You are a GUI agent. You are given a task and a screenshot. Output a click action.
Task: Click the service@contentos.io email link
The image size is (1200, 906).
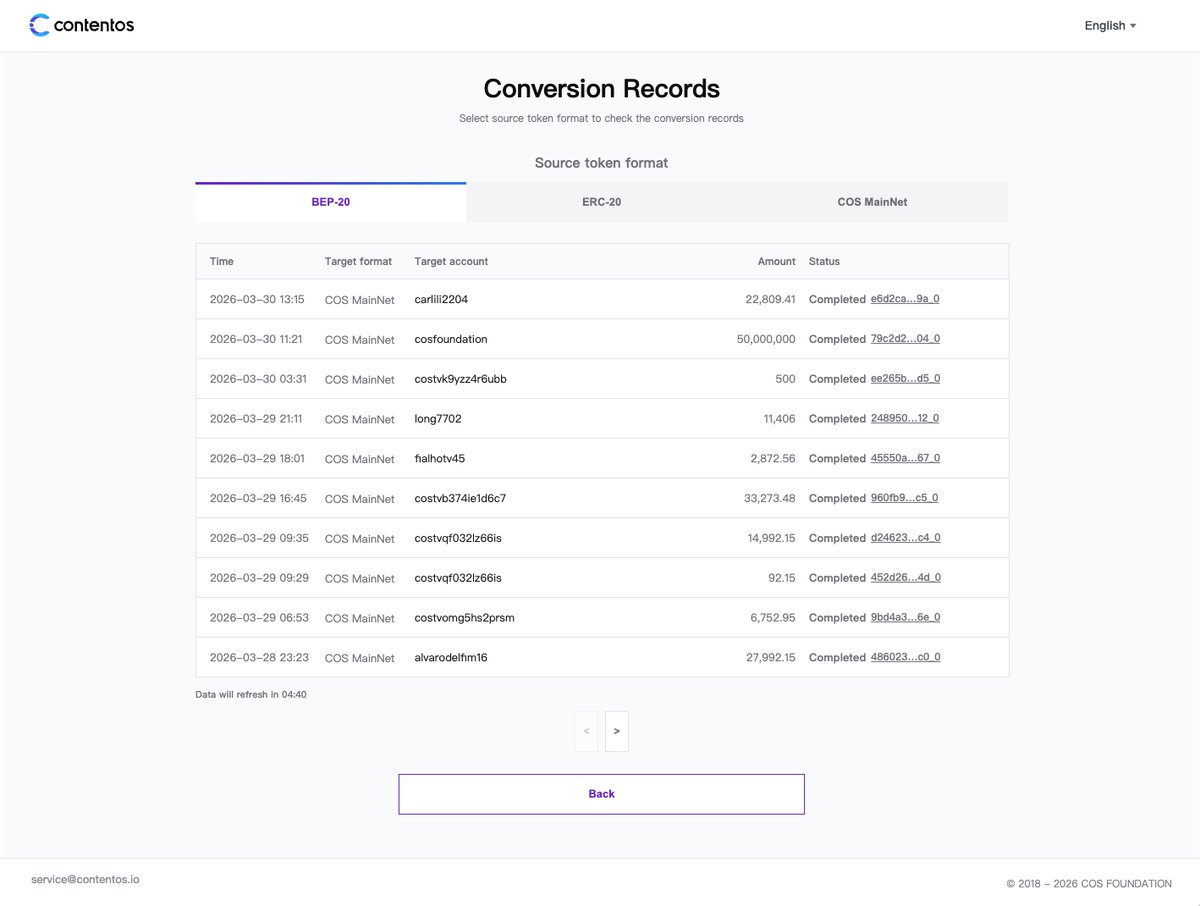click(x=85, y=879)
